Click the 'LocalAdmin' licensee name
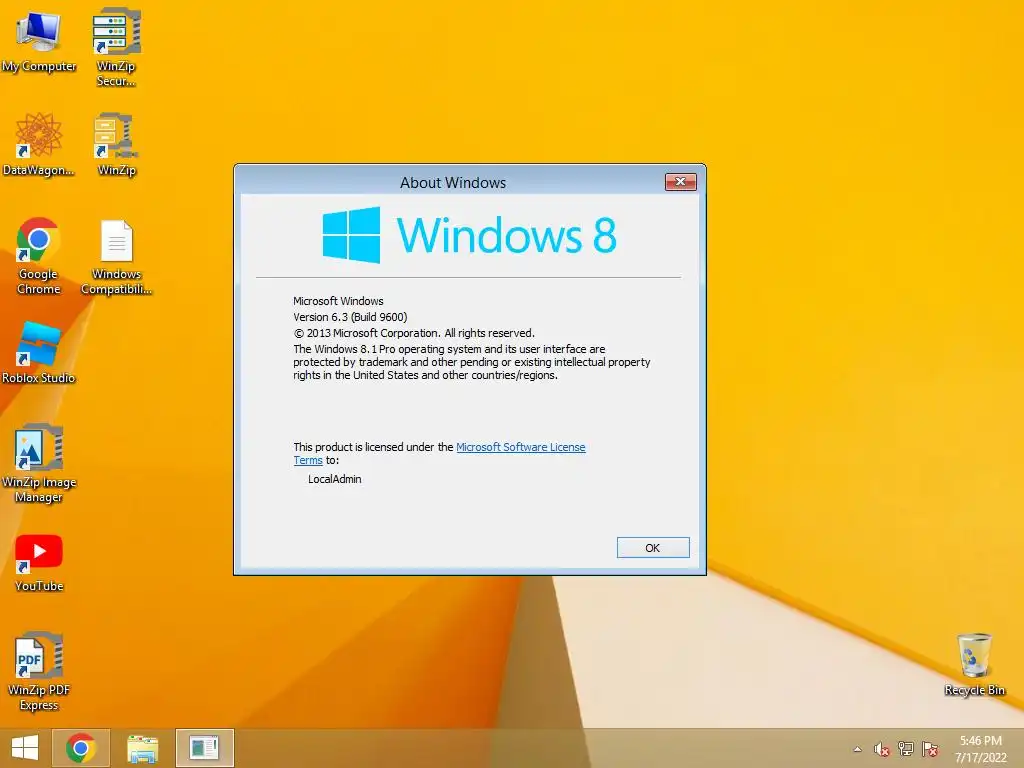This screenshot has width=1024, height=768. click(x=334, y=479)
